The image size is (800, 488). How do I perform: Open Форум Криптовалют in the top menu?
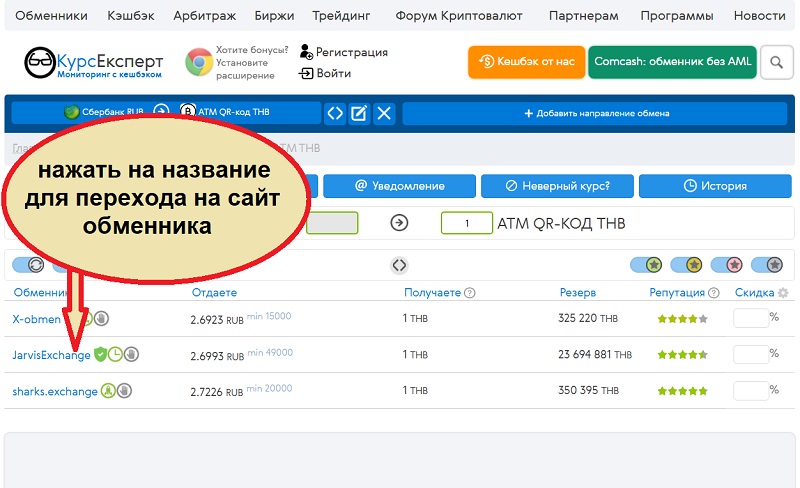coord(459,16)
